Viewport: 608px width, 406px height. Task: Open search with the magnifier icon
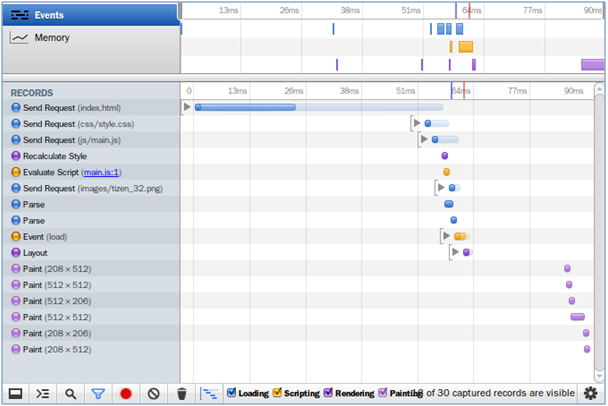point(70,394)
